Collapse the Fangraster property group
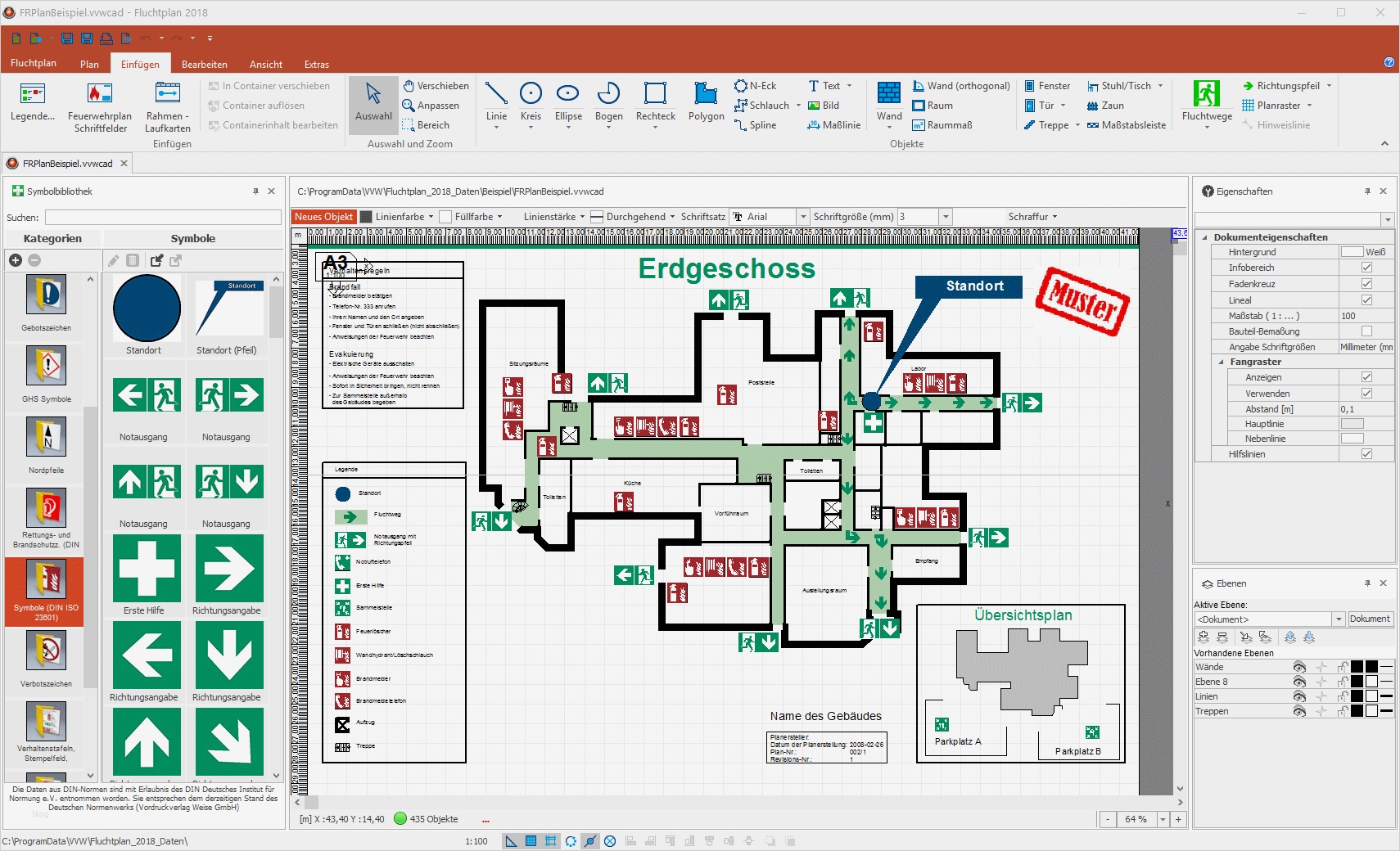The height and width of the screenshot is (851, 1400). pyautogui.click(x=1221, y=362)
